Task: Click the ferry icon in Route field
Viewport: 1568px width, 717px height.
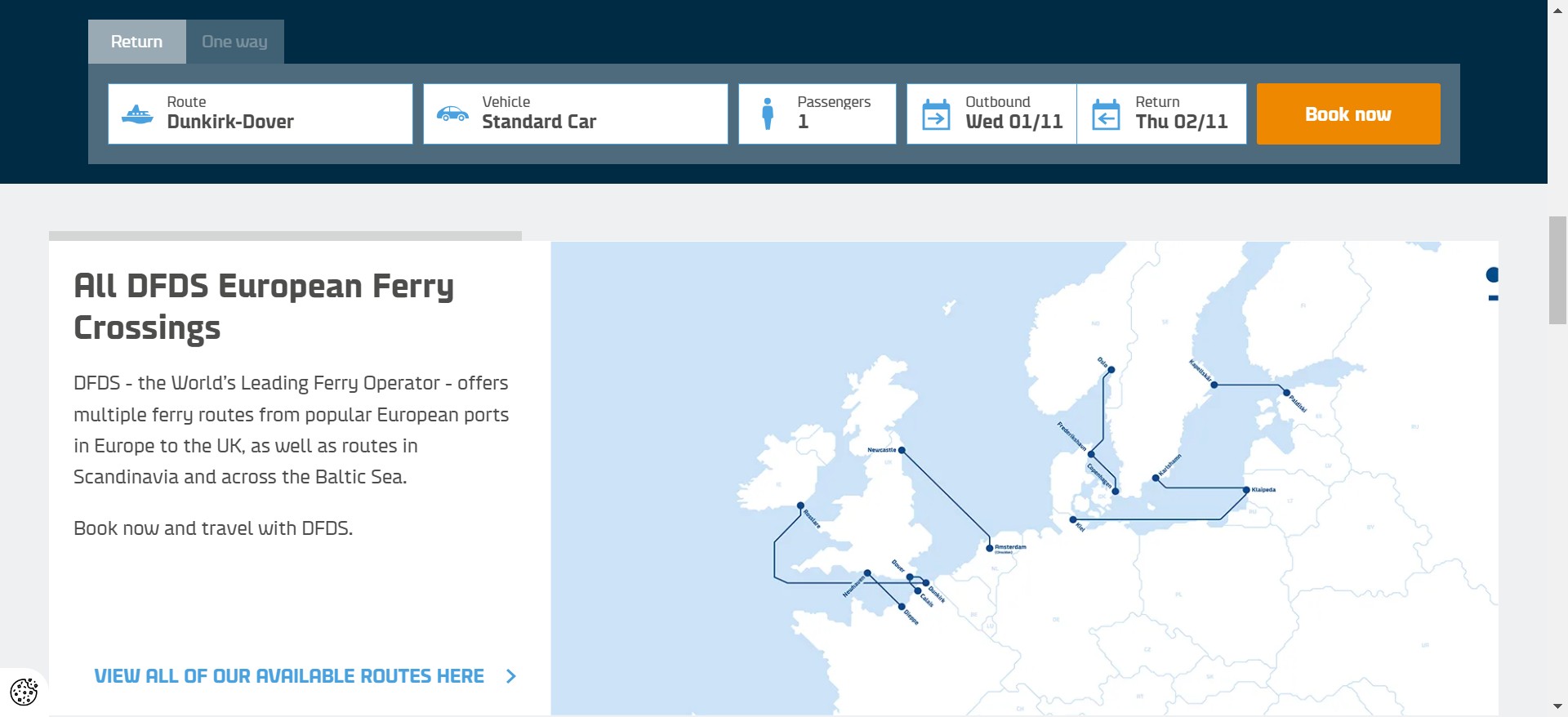Action: point(136,114)
